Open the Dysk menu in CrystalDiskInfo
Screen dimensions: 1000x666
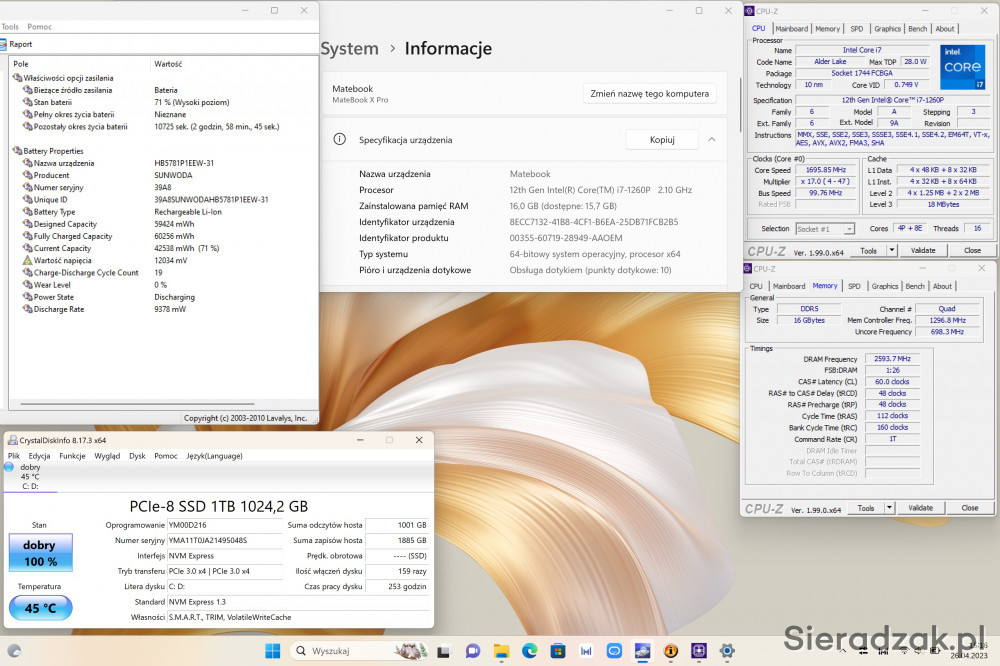(x=137, y=456)
